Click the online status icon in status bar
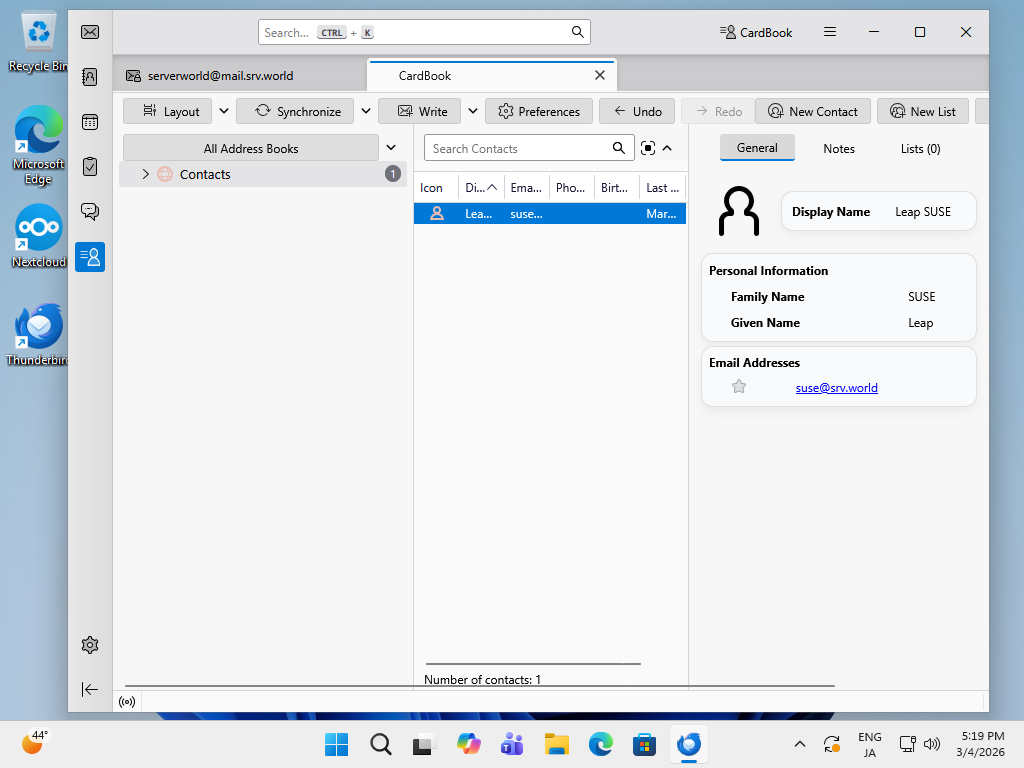 click(127, 702)
